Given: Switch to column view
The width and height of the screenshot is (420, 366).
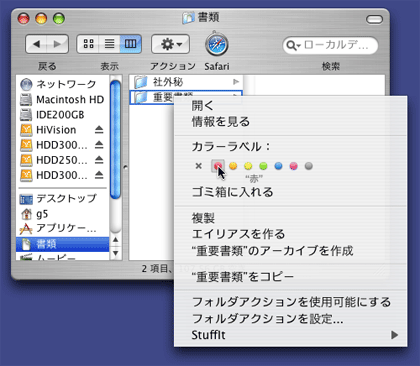Looking at the screenshot, I should point(130,44).
